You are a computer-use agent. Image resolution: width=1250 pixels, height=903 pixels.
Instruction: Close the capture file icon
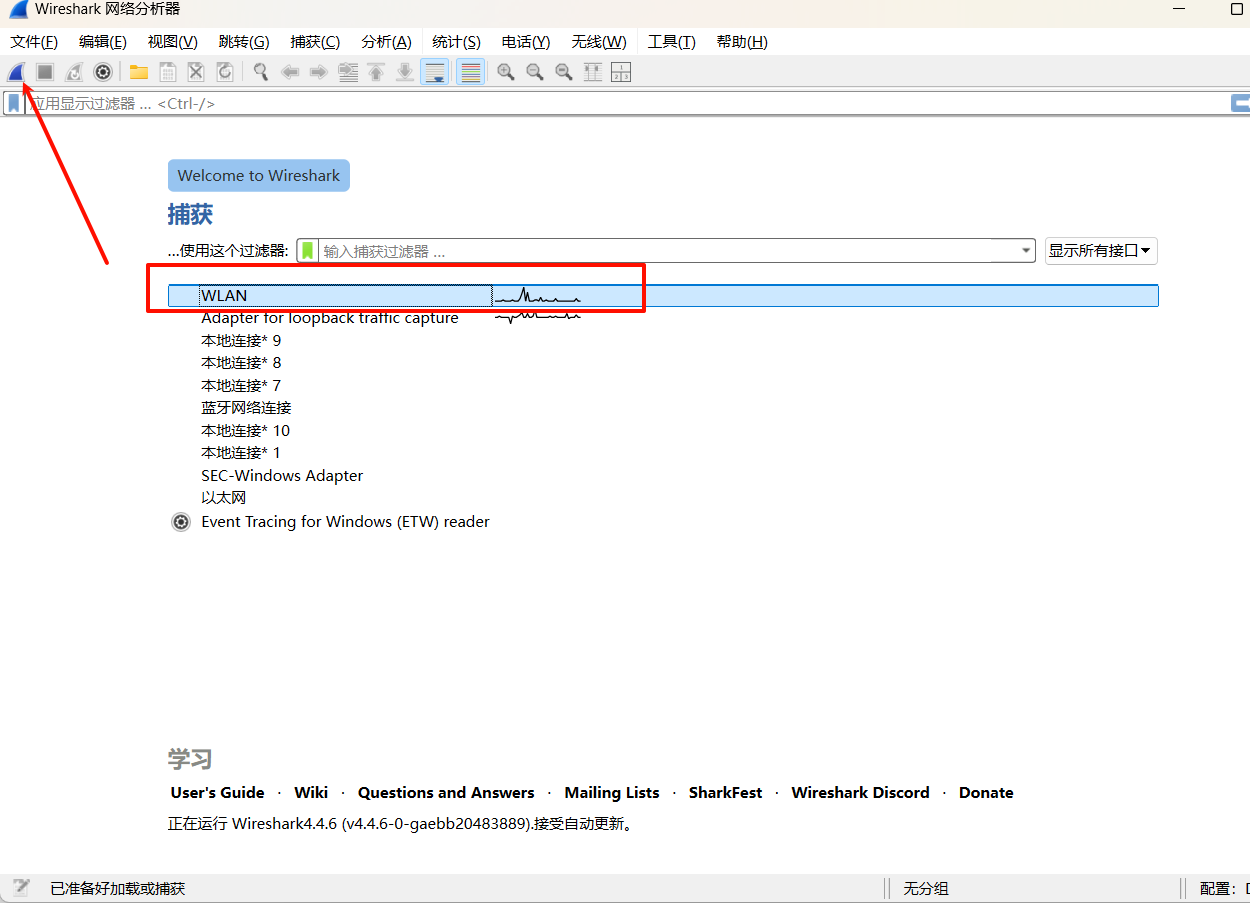pos(196,72)
